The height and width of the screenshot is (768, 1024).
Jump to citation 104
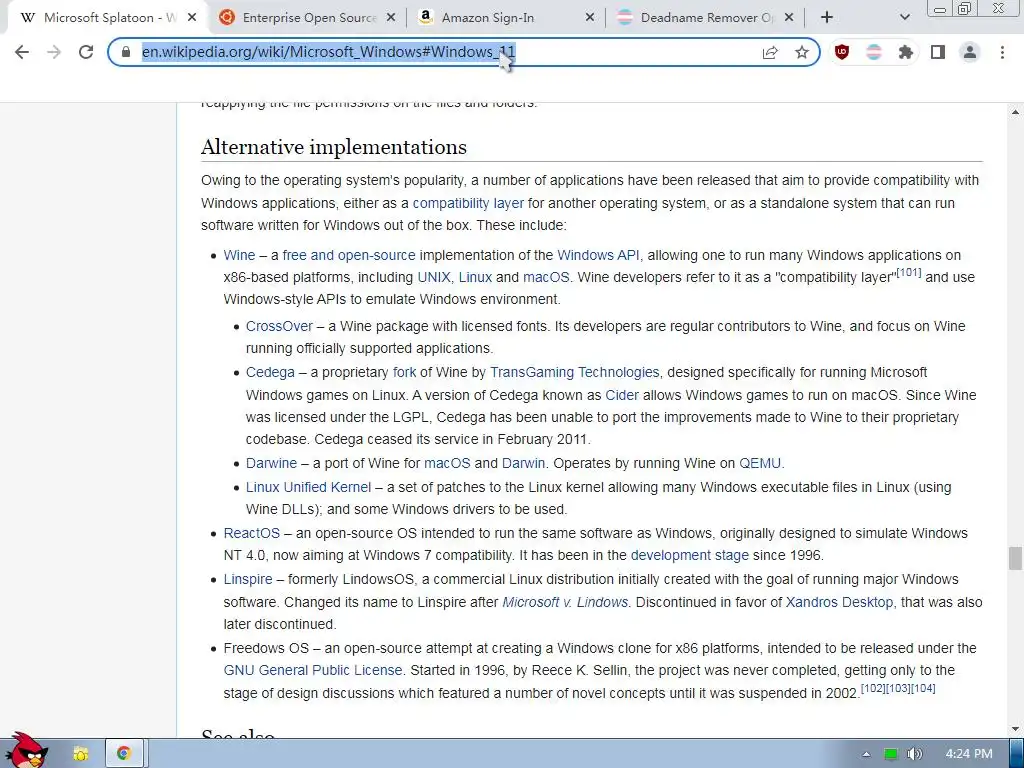click(923, 688)
